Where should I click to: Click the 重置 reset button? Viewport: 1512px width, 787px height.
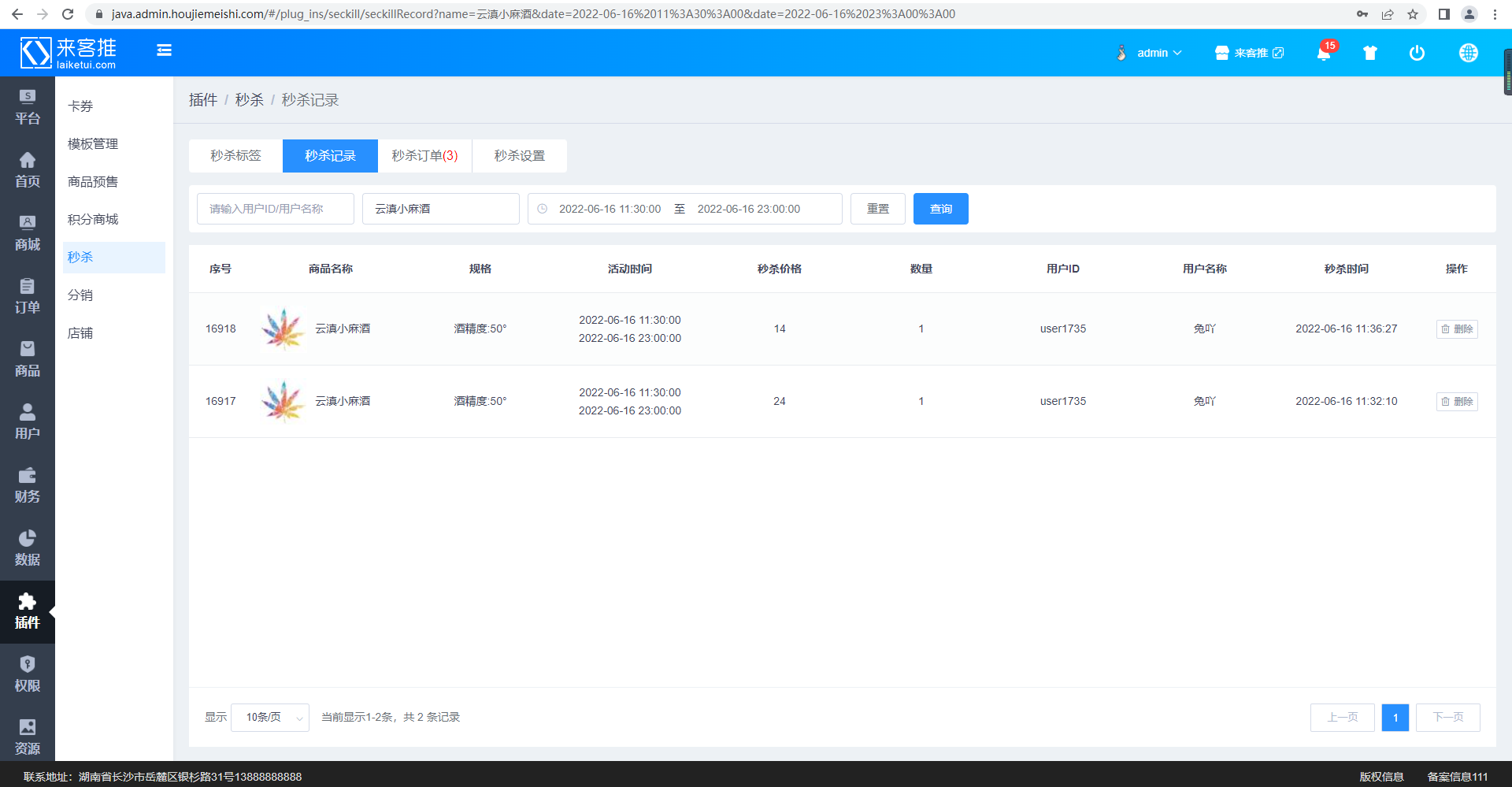[878, 209]
